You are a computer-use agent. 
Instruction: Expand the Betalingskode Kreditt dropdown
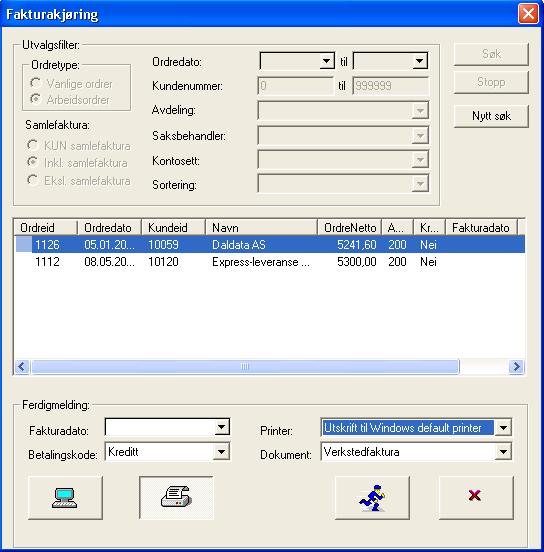click(x=221, y=452)
